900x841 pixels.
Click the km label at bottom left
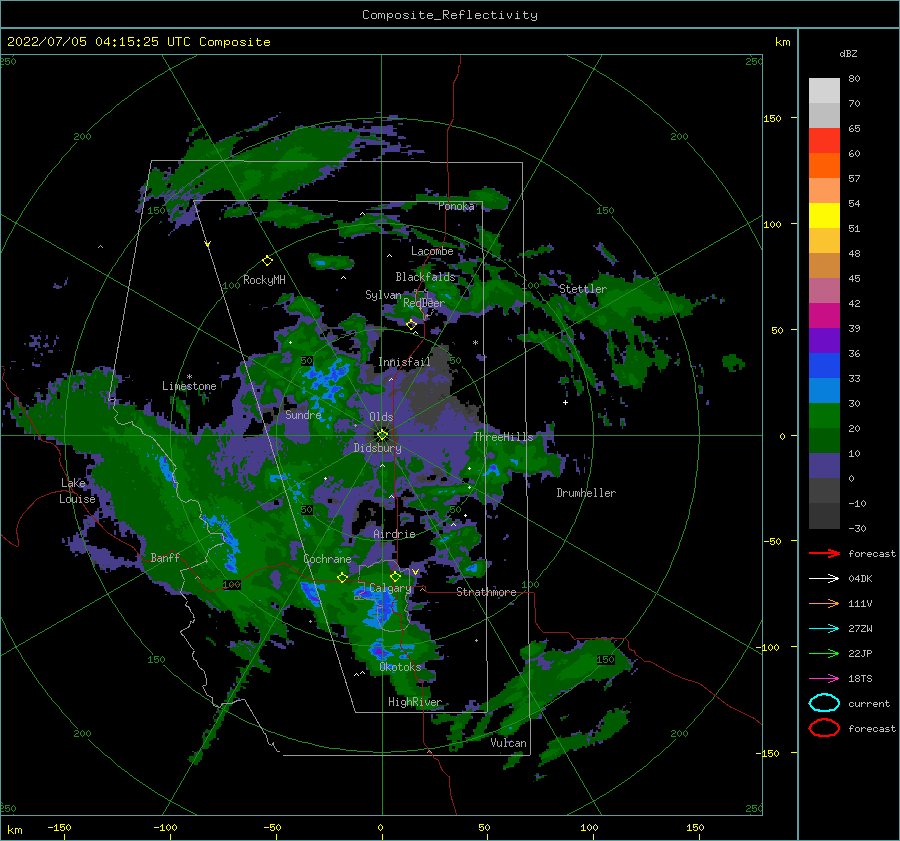click(14, 830)
